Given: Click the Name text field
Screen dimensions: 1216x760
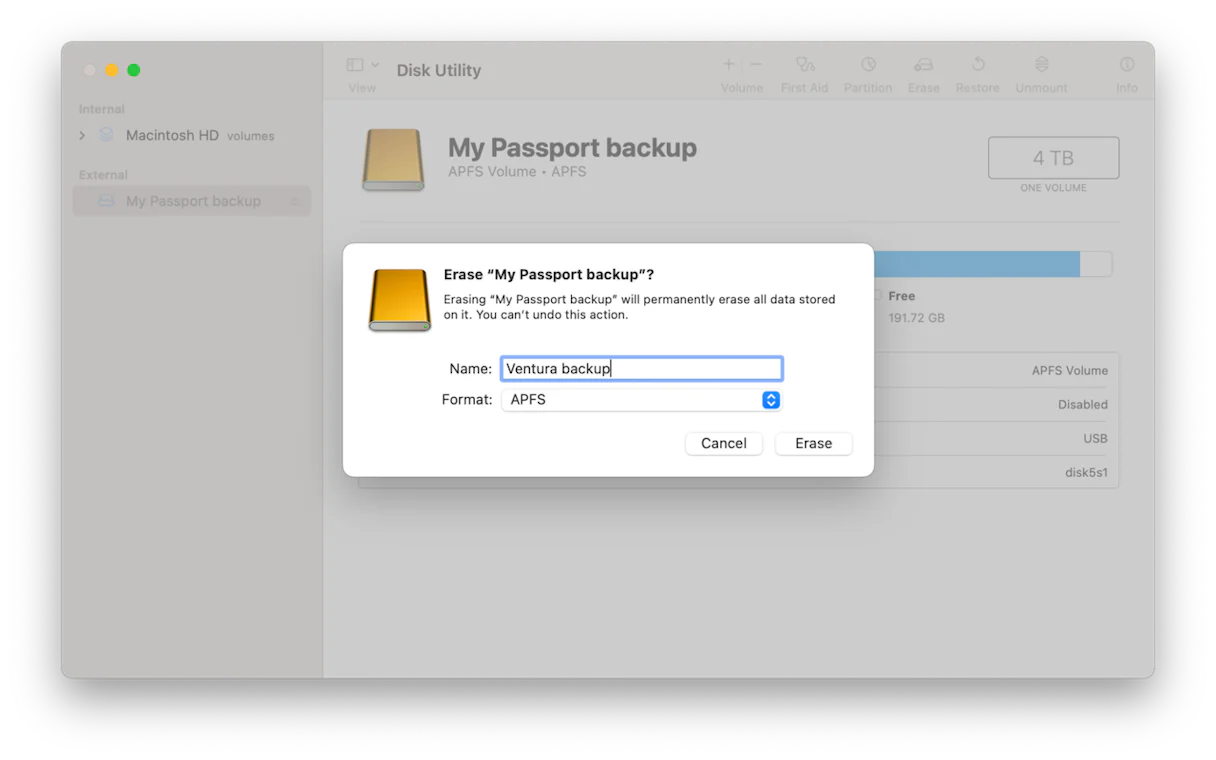Looking at the screenshot, I should click(641, 369).
